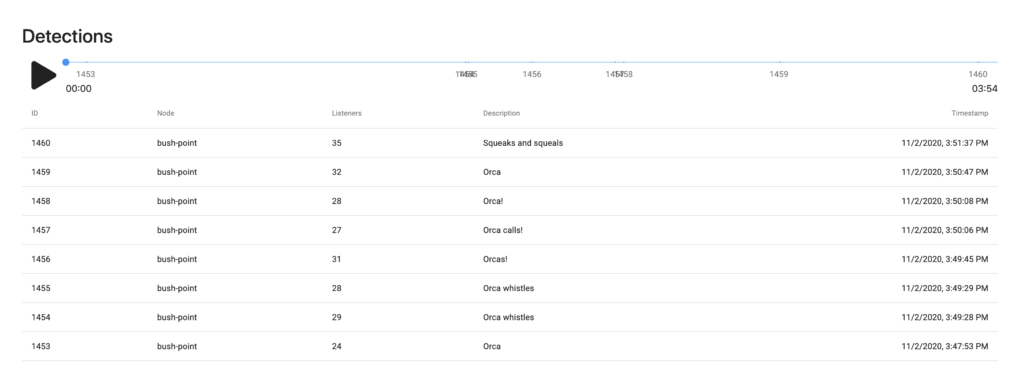This screenshot has height=380, width=1024.
Task: Jump to the 1459 timeline marker
Action: pos(778,74)
